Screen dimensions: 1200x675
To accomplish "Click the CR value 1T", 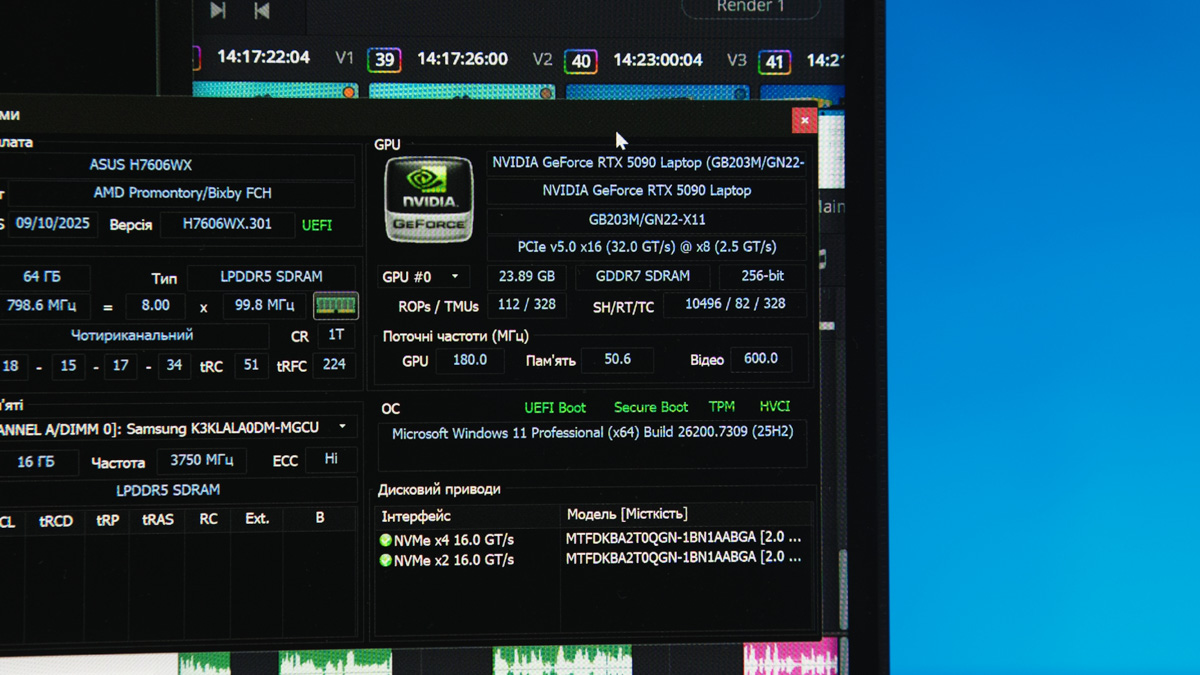I will (336, 336).
